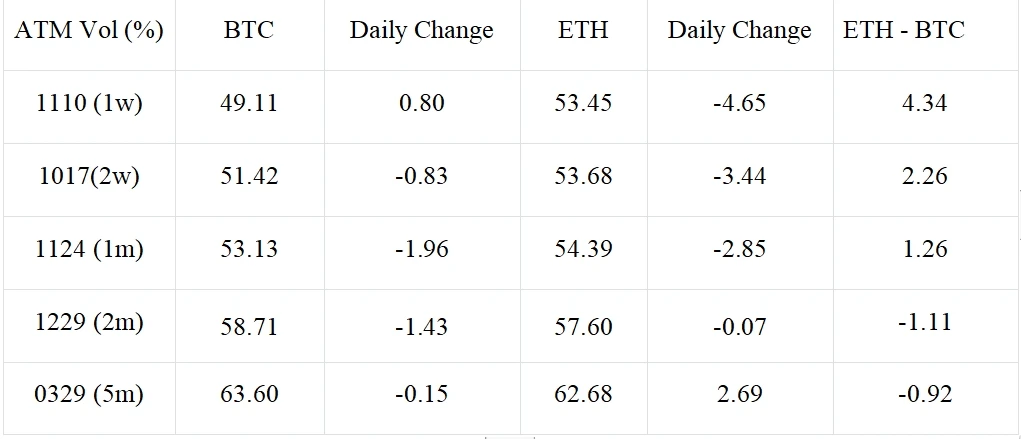
Task: Click the 1124 (1m) row label
Action: (x=88, y=249)
